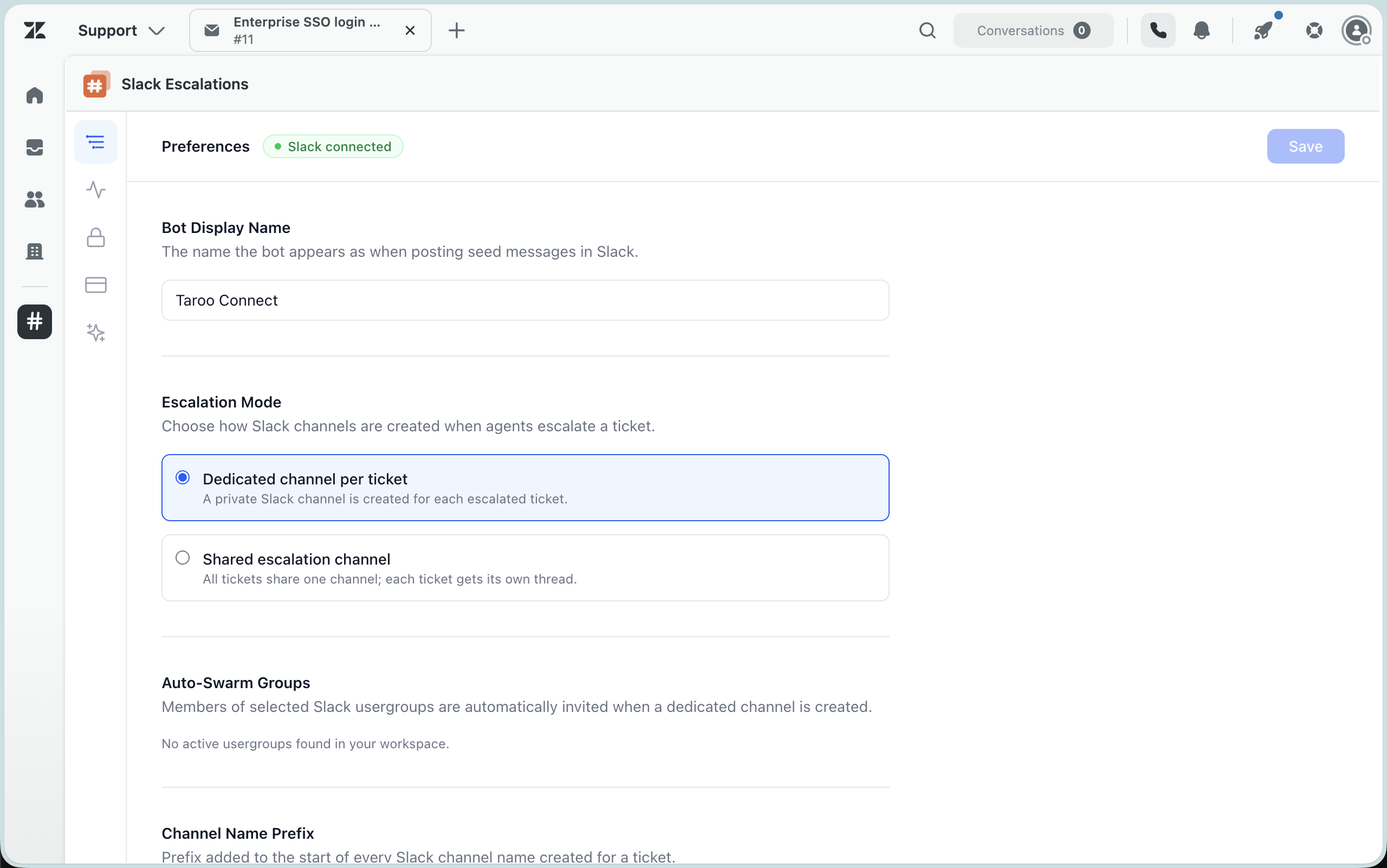Open the activity pulse icon tab
The image size is (1387, 868).
tap(96, 190)
